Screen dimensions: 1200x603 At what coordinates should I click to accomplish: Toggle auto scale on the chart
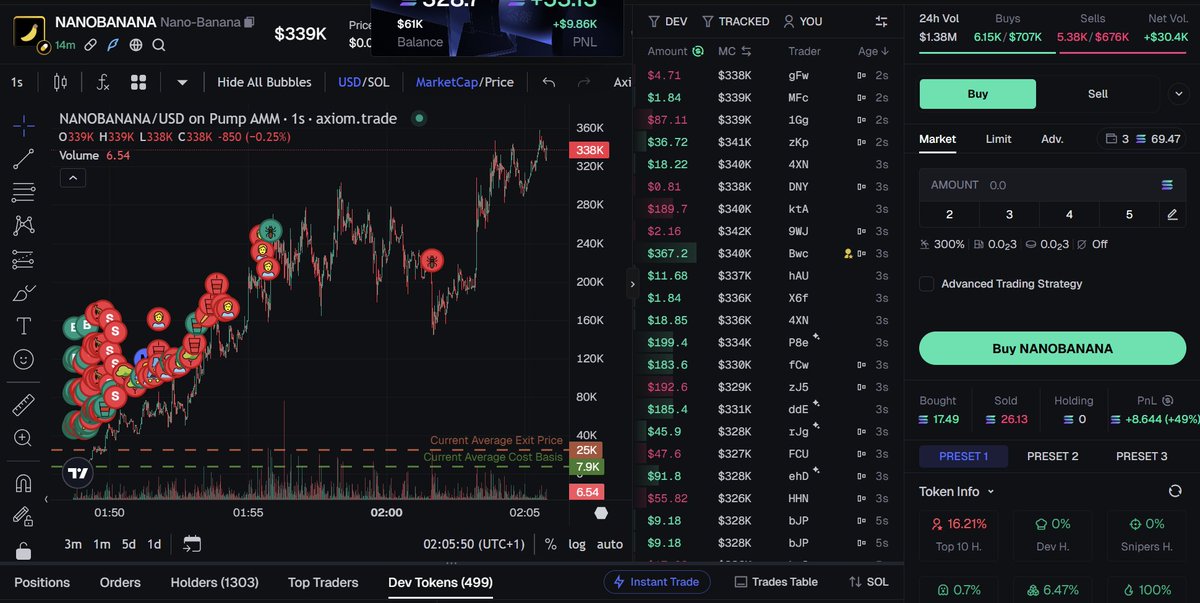610,544
